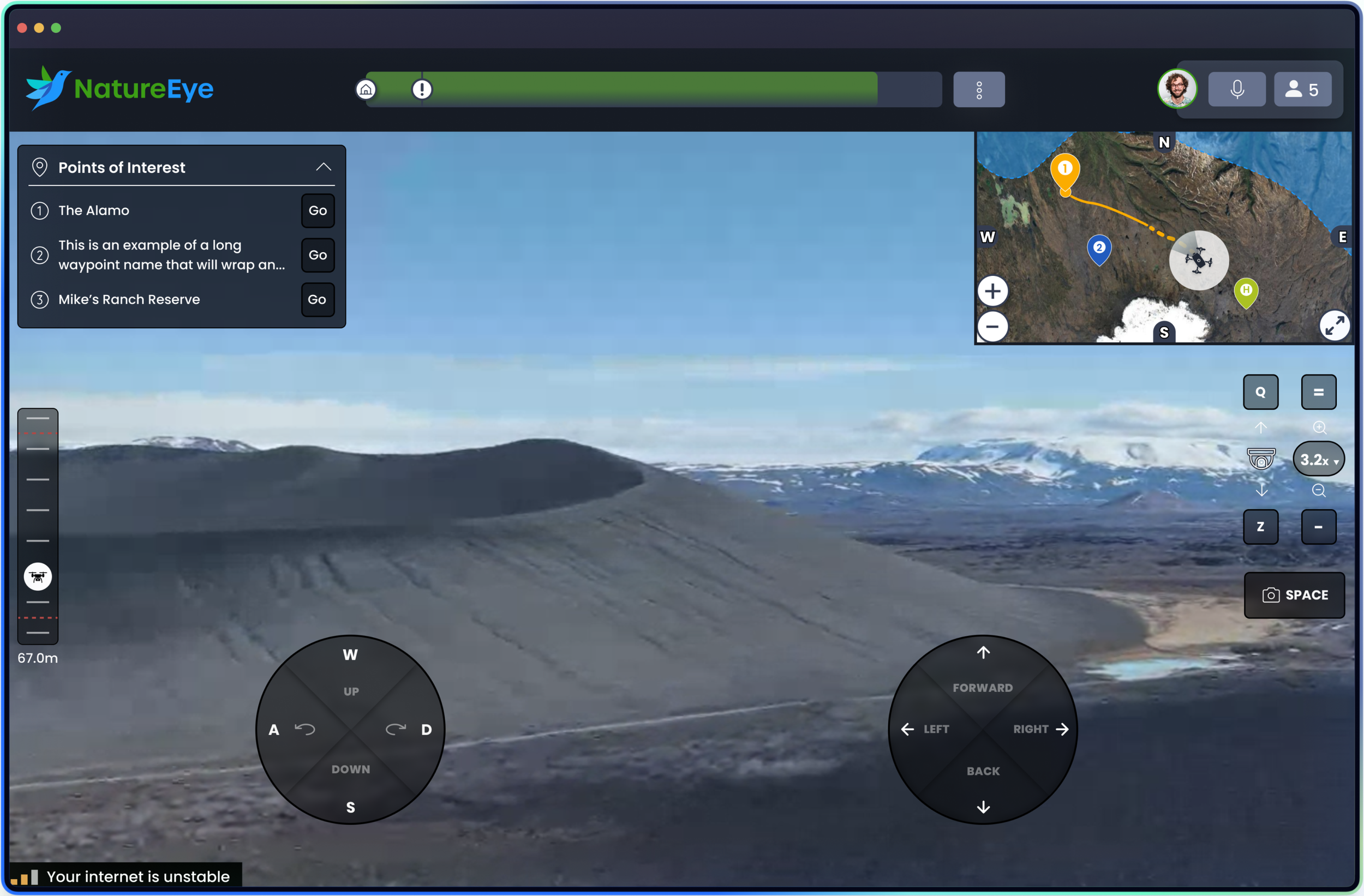Open the 3.2x zoom level dropdown
The height and width of the screenshot is (896, 1364).
point(1318,460)
